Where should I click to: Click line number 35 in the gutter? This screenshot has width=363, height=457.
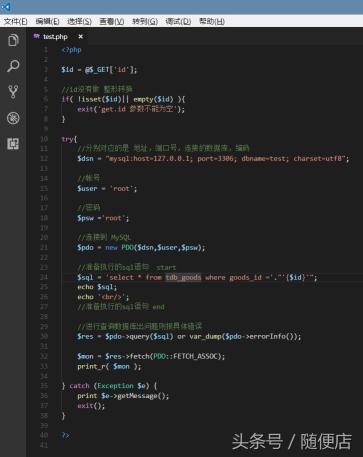point(44,386)
